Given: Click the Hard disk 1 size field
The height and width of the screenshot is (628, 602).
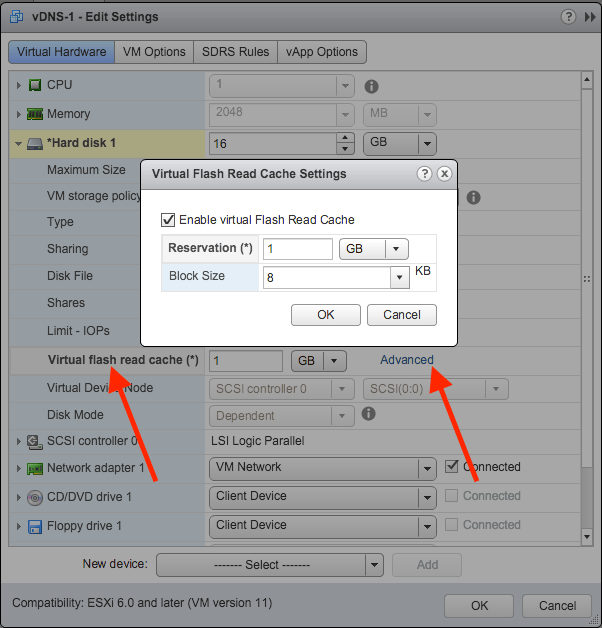Looking at the screenshot, I should point(273,143).
